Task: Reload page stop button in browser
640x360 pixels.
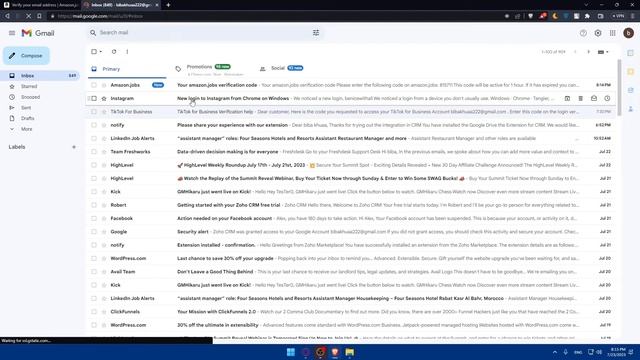Action: click(28, 16)
